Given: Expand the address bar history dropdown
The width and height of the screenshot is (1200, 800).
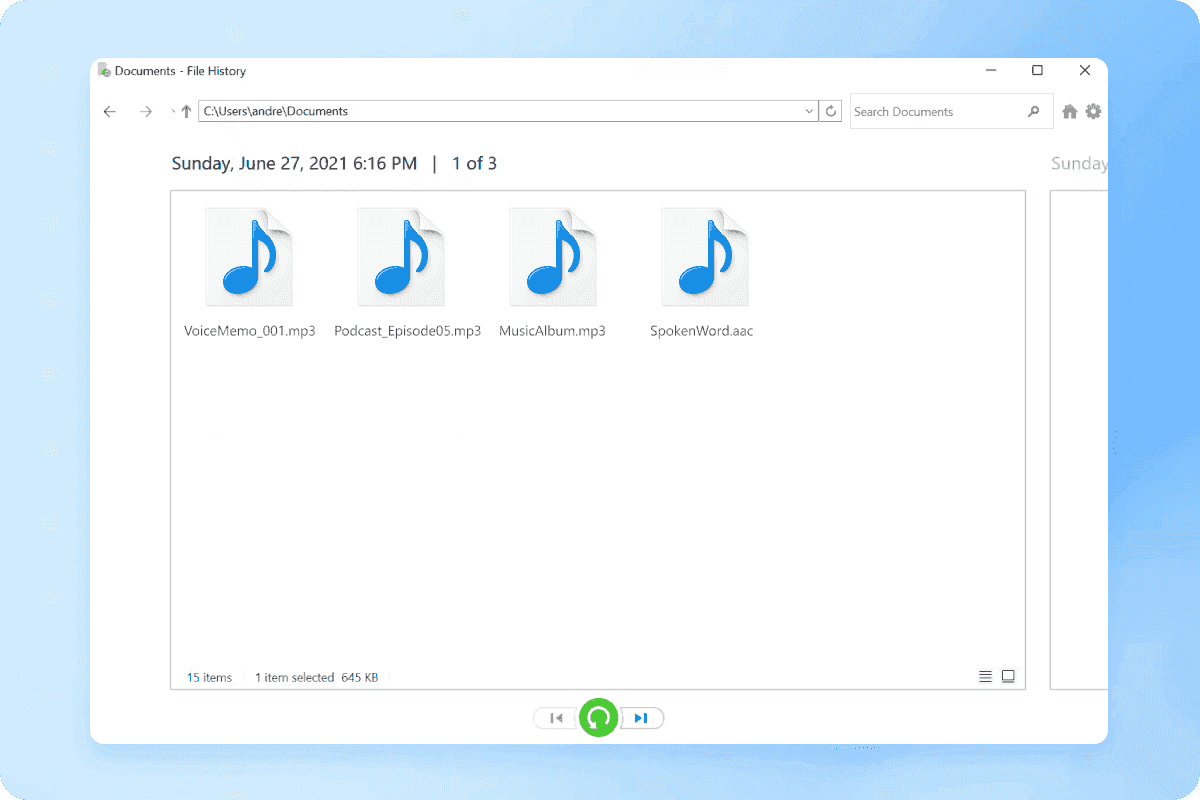Looking at the screenshot, I should [810, 112].
